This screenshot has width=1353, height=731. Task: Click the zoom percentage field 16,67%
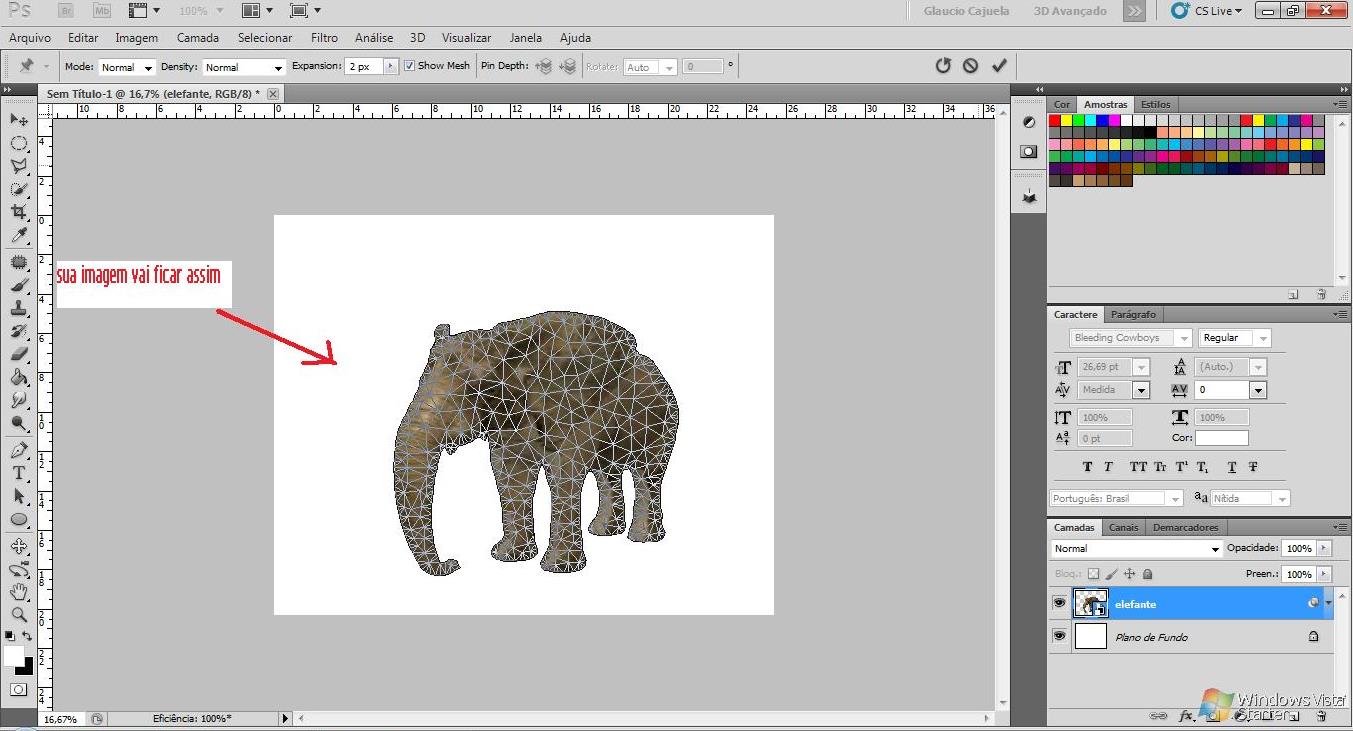[61, 719]
